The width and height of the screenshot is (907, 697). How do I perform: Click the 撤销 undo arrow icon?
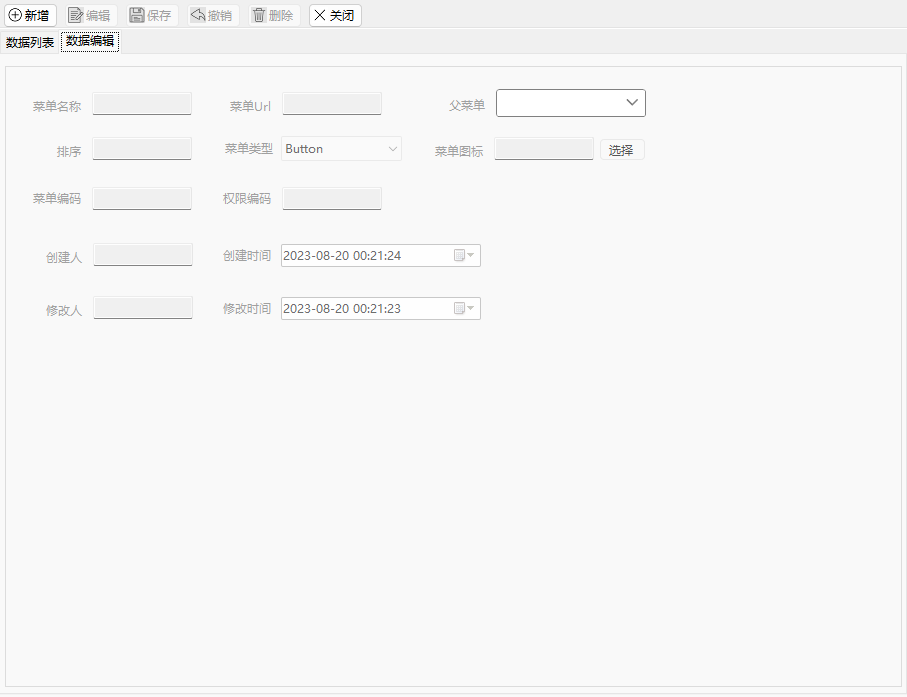pos(198,15)
